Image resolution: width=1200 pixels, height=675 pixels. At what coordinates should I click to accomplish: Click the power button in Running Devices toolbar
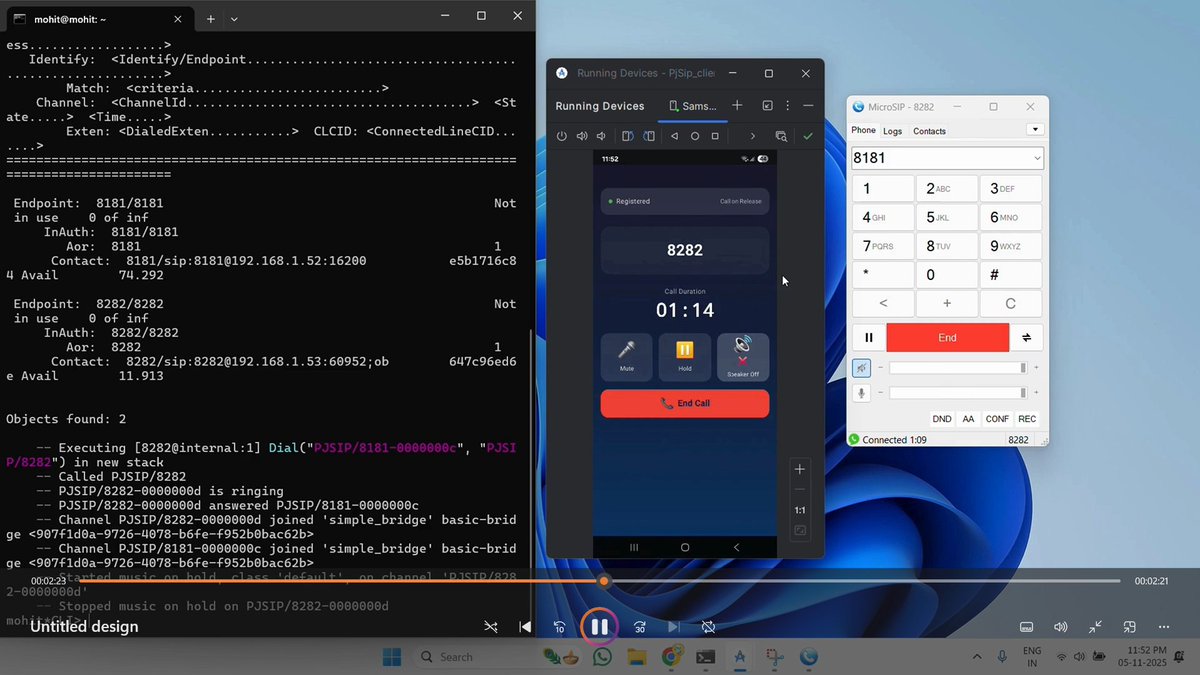(562, 136)
